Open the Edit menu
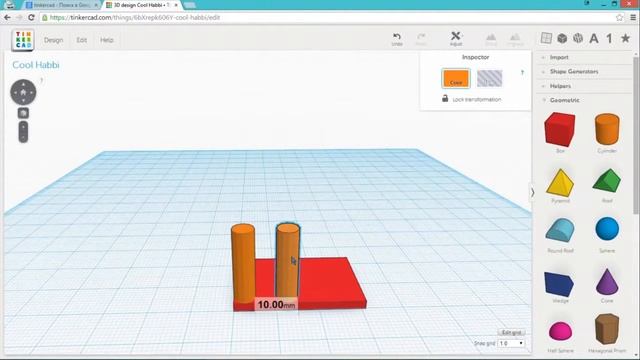Screen dimensions: 640x360 pos(82,40)
